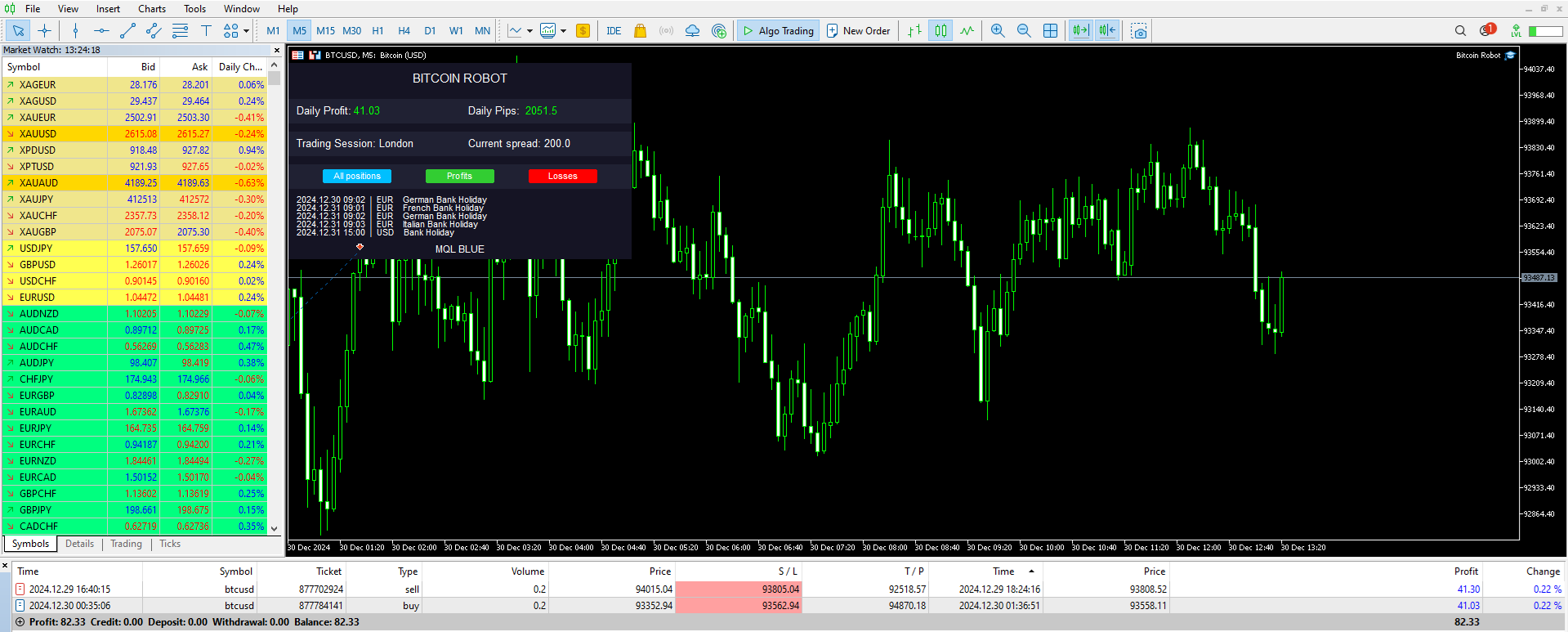The height and width of the screenshot is (632, 1568).
Task: Switch chart to H4 timeframe
Action: pos(404,31)
